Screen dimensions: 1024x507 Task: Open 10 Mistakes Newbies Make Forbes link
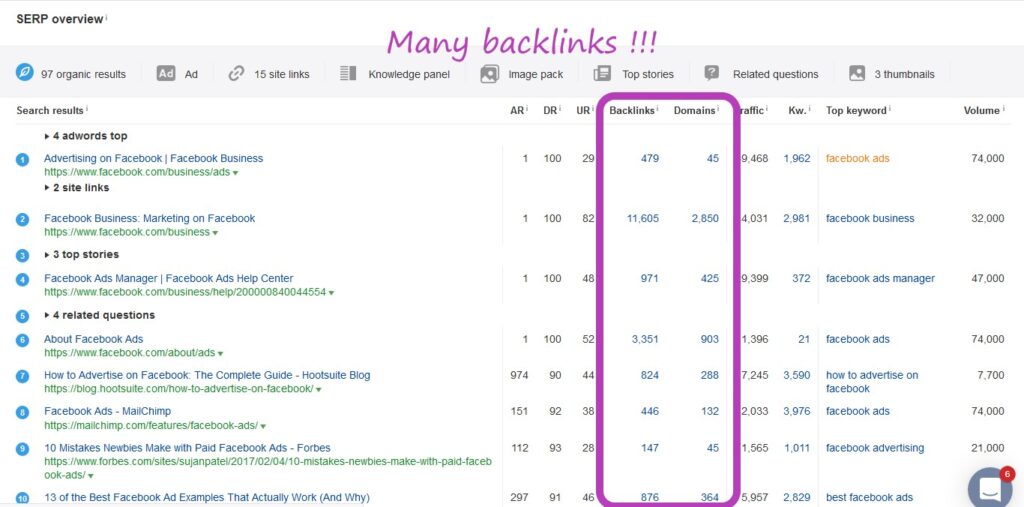pyautogui.click(x=187, y=448)
